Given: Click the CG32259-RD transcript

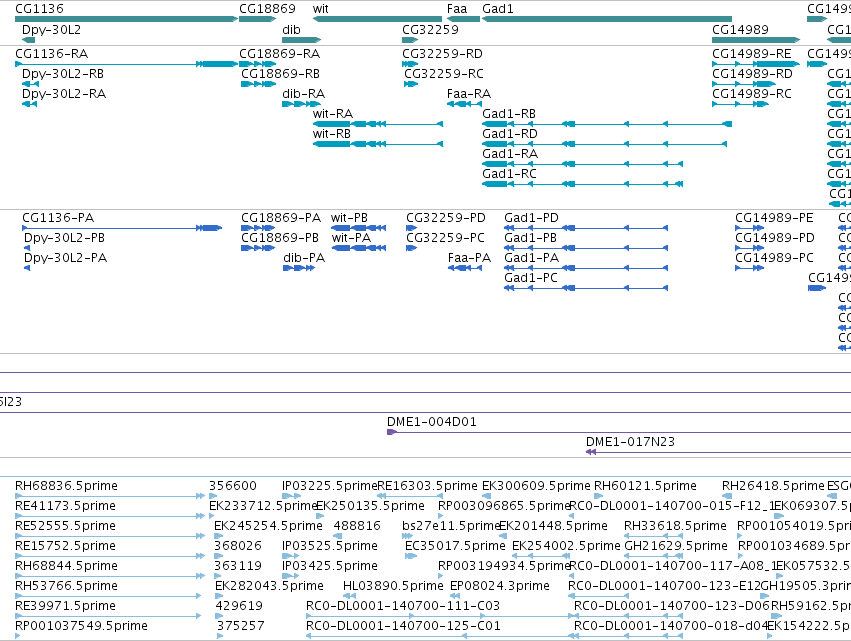Looking at the screenshot, I should (410, 64).
